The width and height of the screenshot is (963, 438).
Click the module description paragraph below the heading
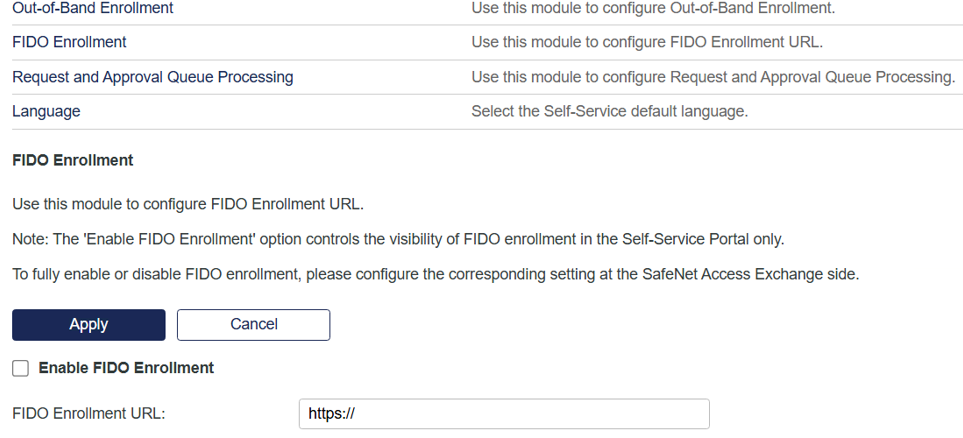187,205
